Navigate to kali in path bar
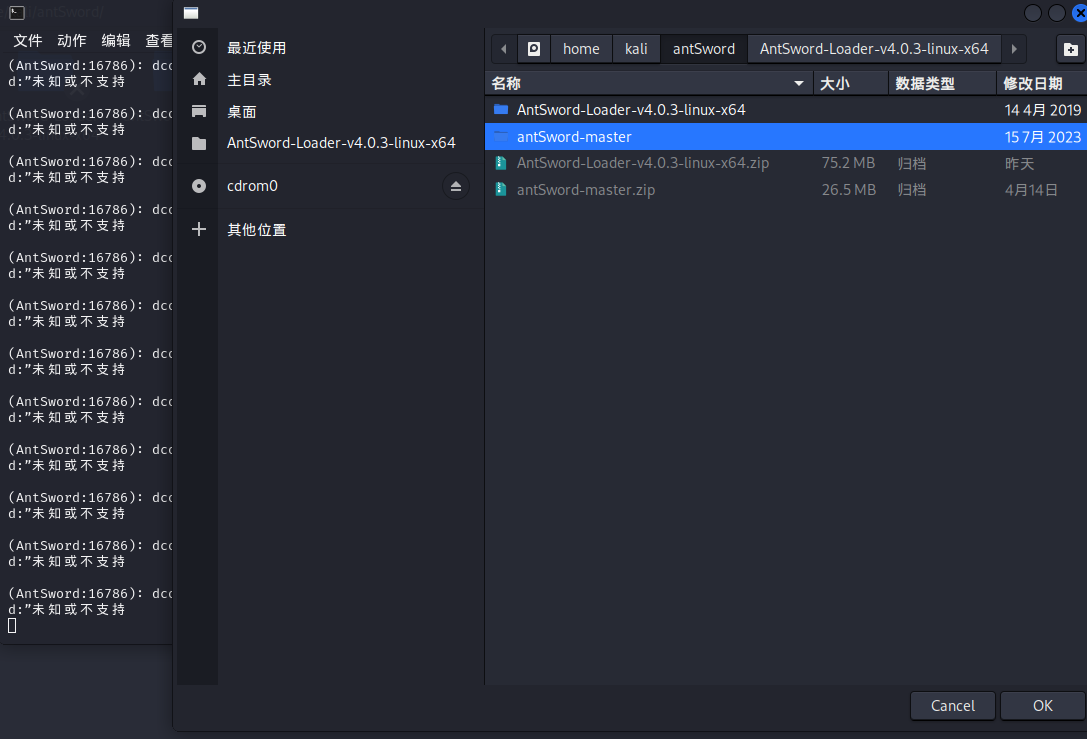 [x=636, y=49]
